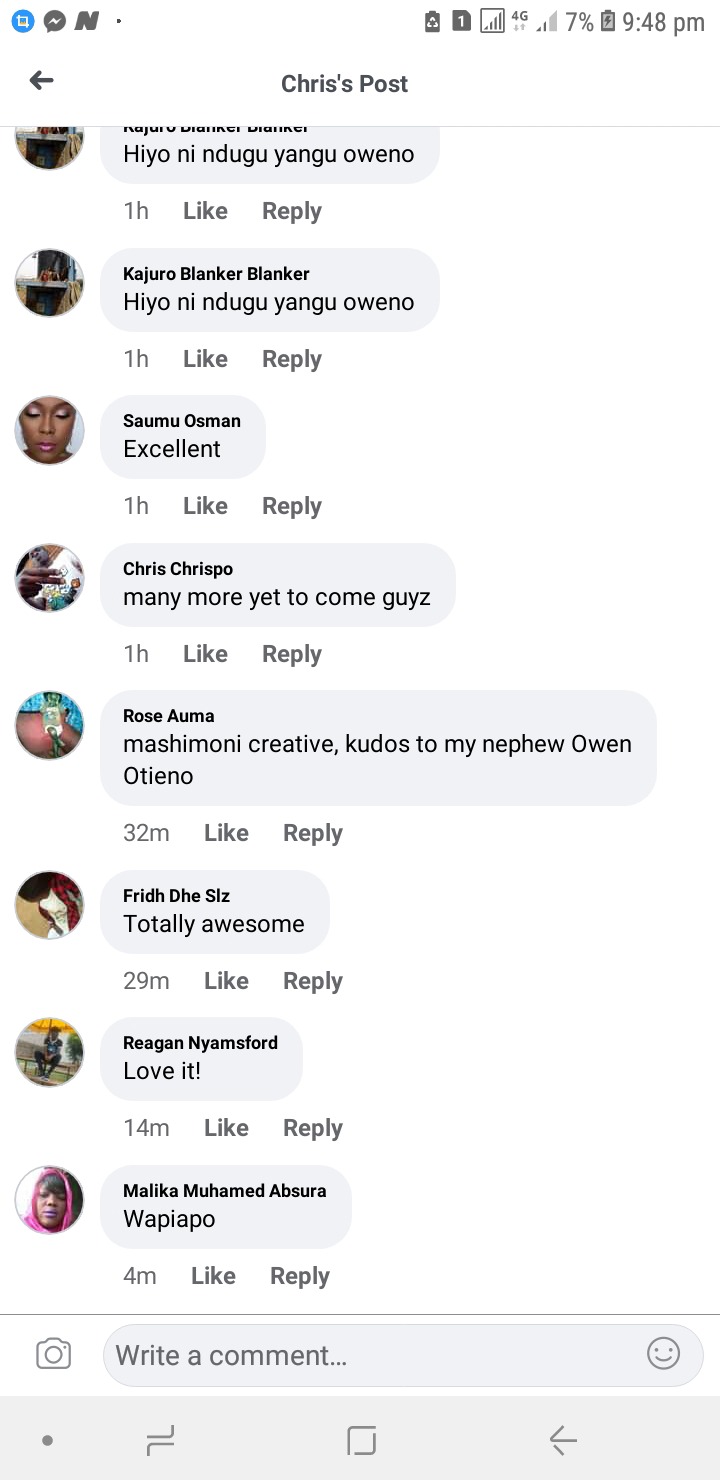Open the emoji smiley picker
This screenshot has height=1480, width=720.
[x=663, y=1354]
